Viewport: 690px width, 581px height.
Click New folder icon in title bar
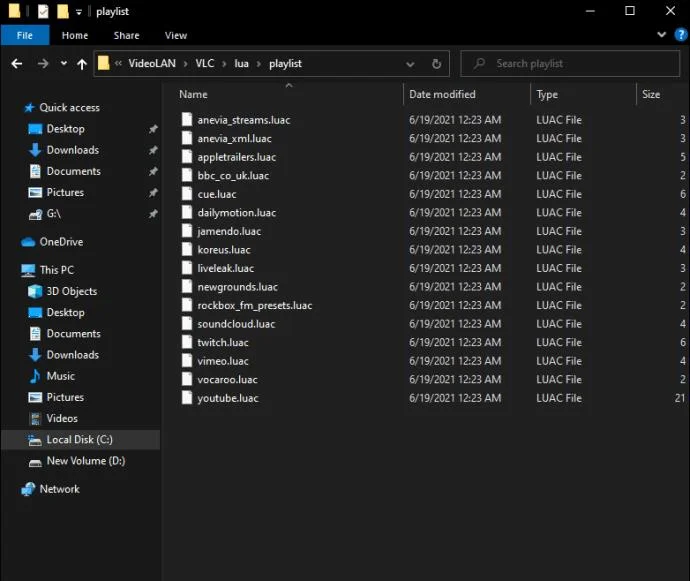(63, 11)
